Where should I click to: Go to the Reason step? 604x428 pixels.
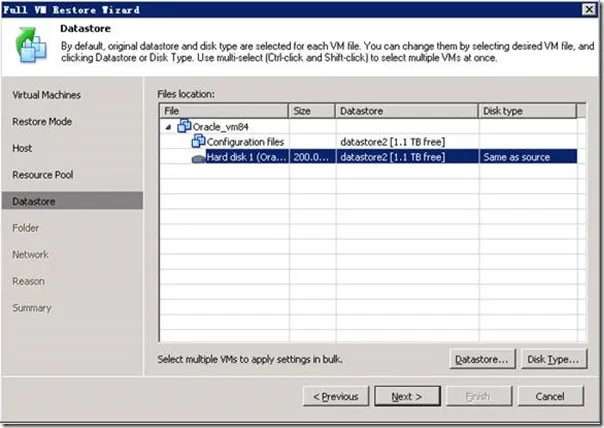tap(29, 281)
